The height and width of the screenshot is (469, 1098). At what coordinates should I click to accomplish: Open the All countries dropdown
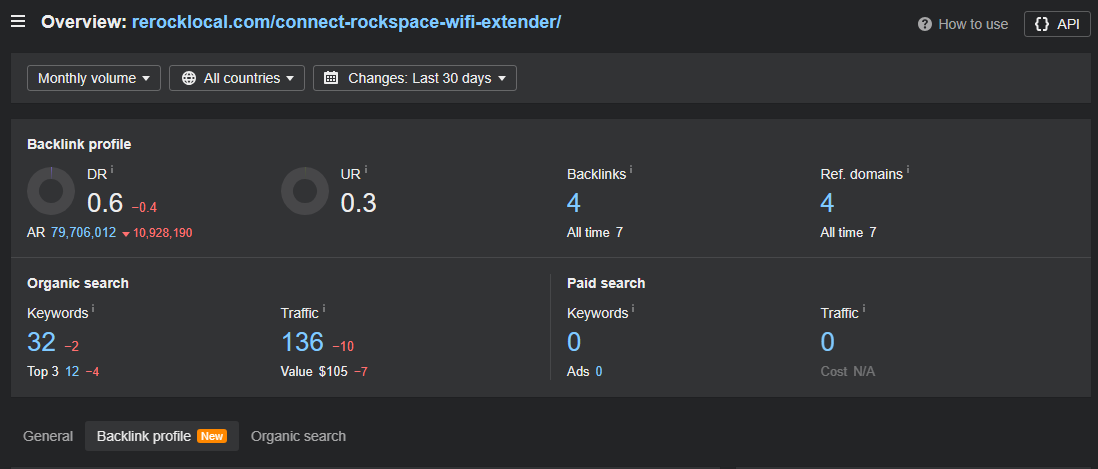click(237, 78)
